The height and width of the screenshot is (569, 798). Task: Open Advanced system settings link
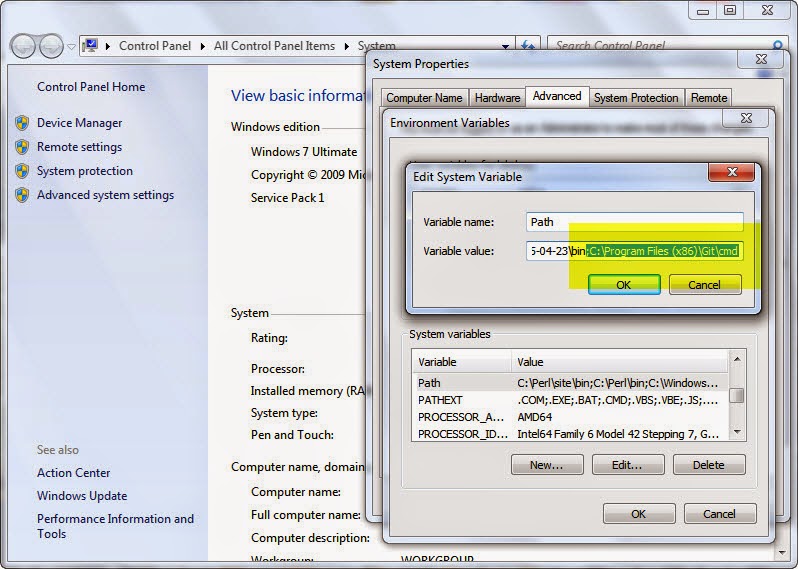105,195
